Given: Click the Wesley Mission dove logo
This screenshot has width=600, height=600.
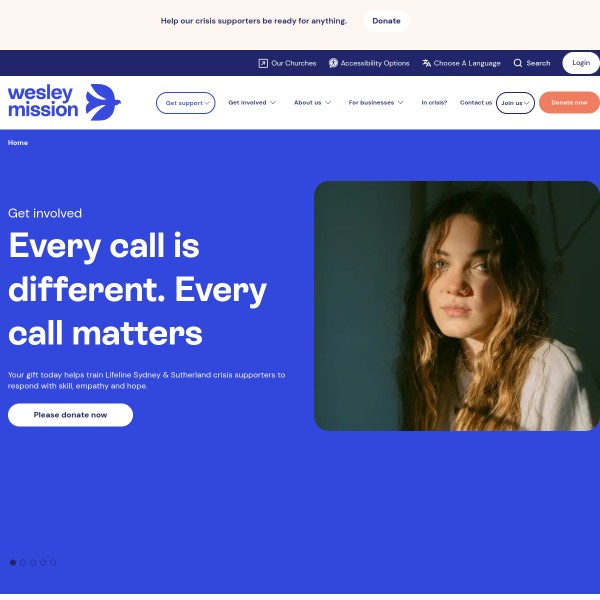Looking at the screenshot, I should coord(64,102).
